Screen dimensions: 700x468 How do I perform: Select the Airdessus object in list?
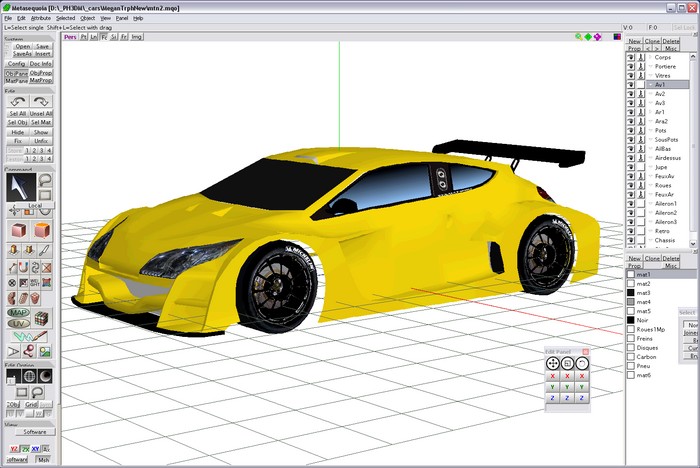coord(670,158)
